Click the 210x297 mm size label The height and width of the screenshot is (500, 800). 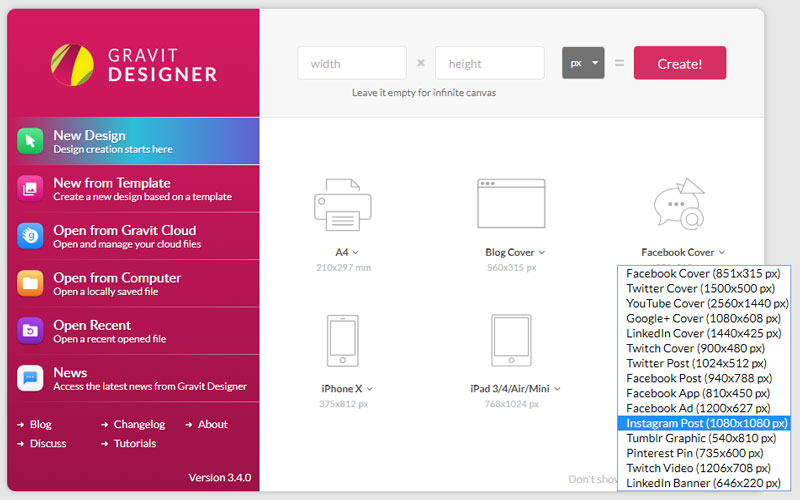point(343,267)
